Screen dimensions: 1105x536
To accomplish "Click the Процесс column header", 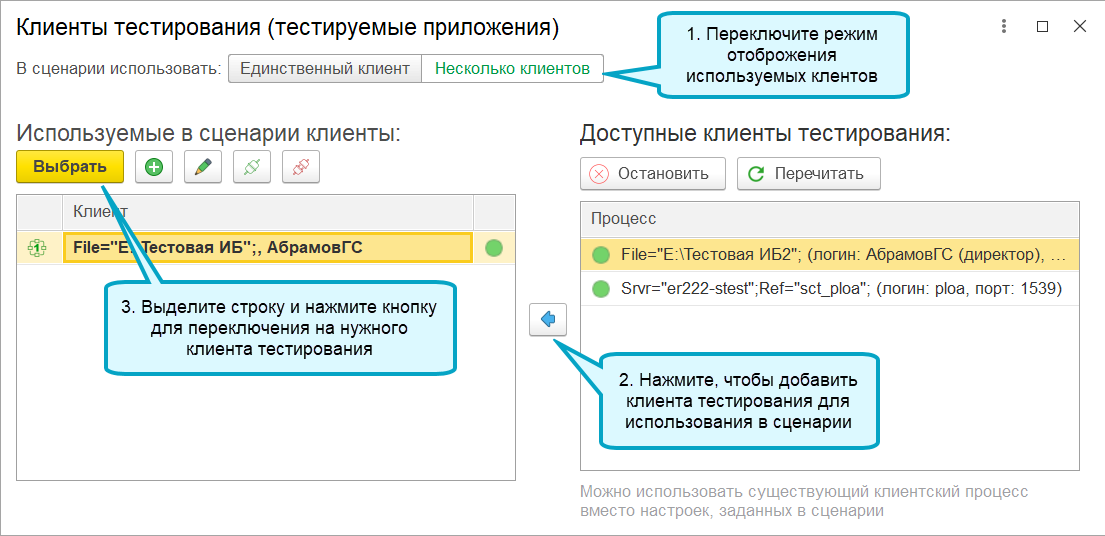I will pos(829,219).
